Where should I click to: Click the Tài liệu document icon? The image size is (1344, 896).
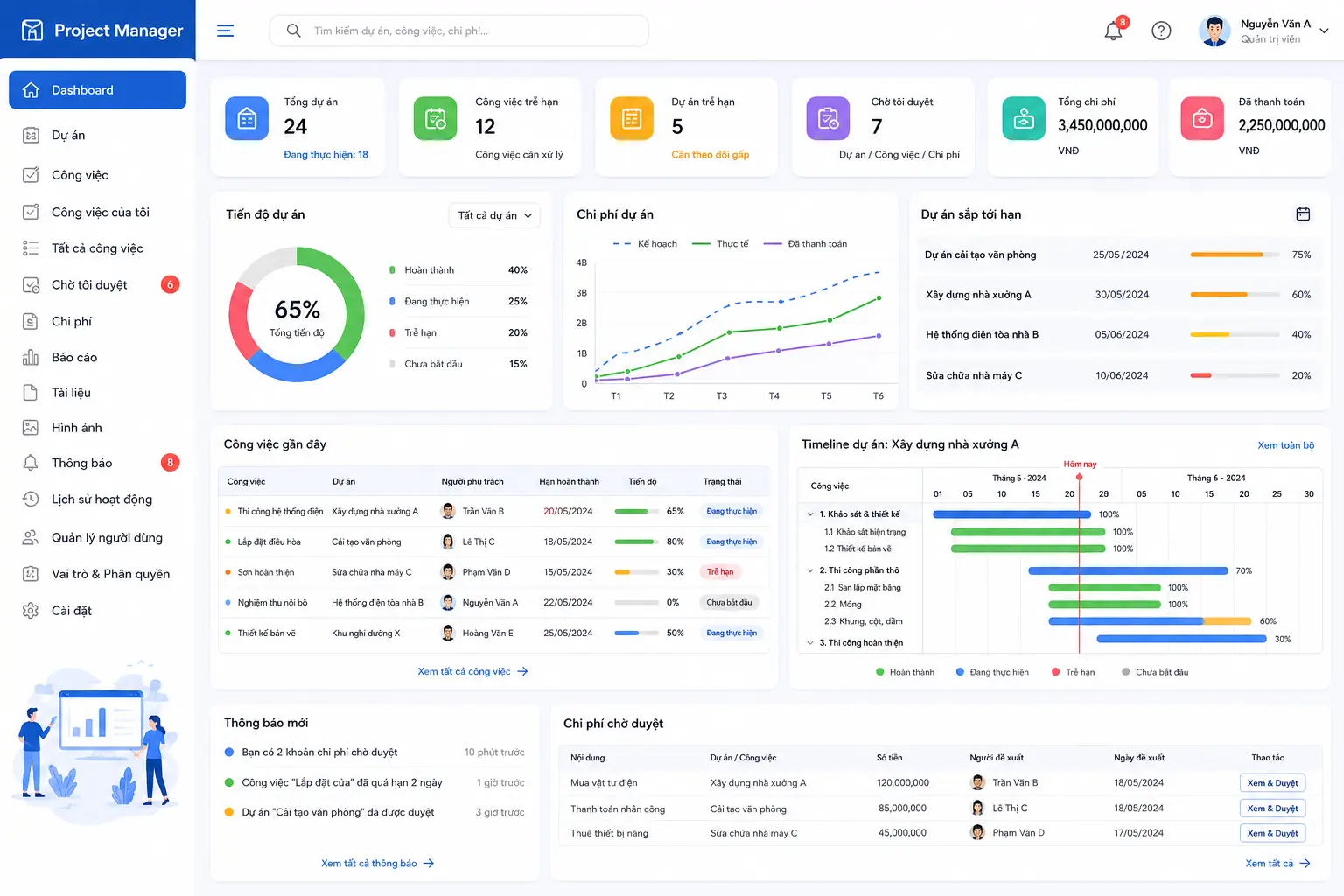31,393
